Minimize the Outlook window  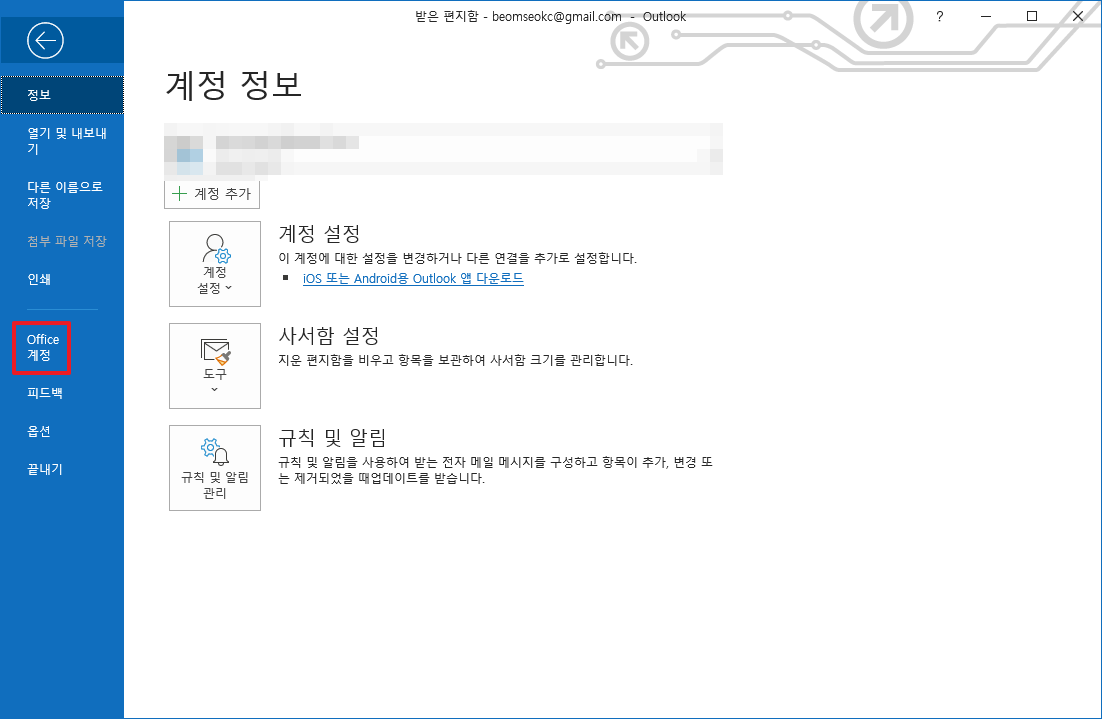point(986,16)
